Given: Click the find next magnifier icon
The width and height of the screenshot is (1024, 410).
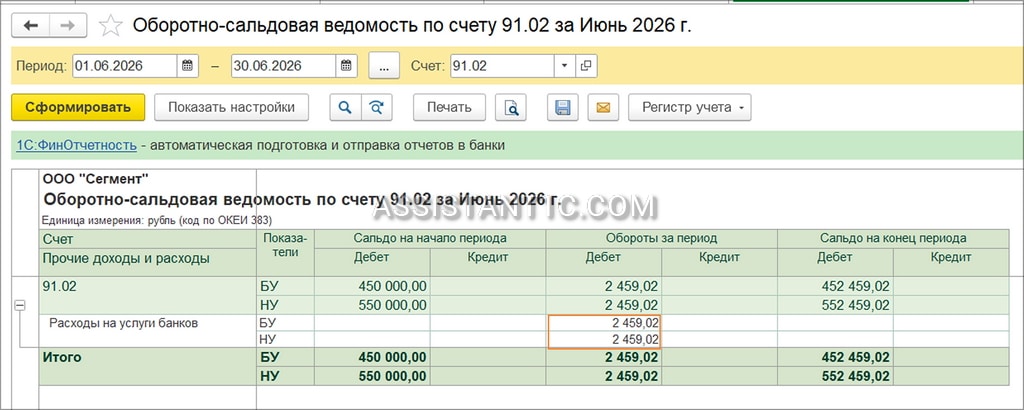Looking at the screenshot, I should [376, 107].
